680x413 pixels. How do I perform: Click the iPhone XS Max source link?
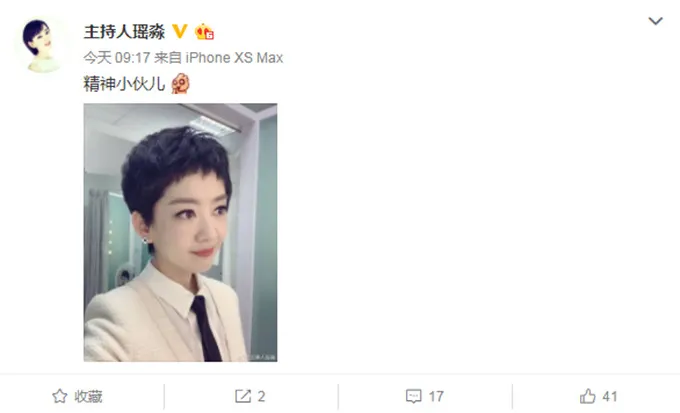click(234, 58)
